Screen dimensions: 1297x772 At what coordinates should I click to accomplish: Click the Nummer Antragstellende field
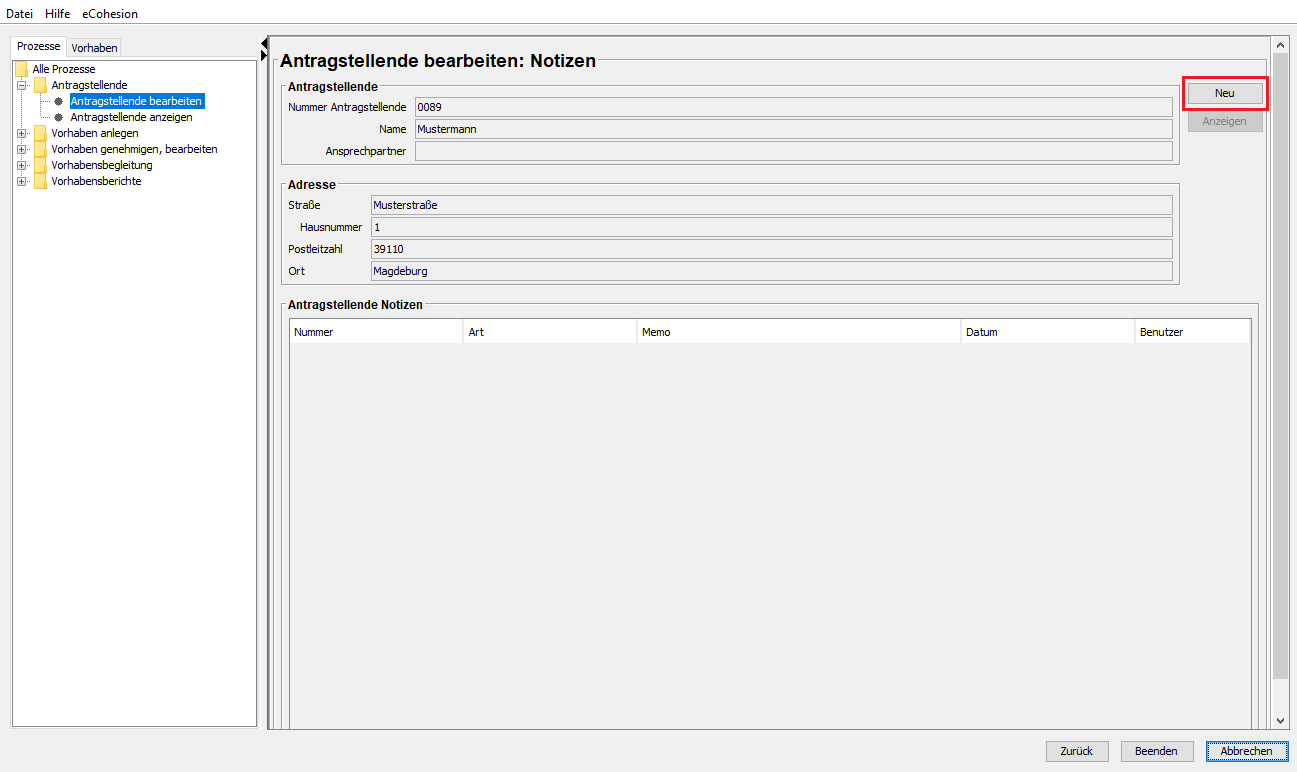(x=793, y=107)
